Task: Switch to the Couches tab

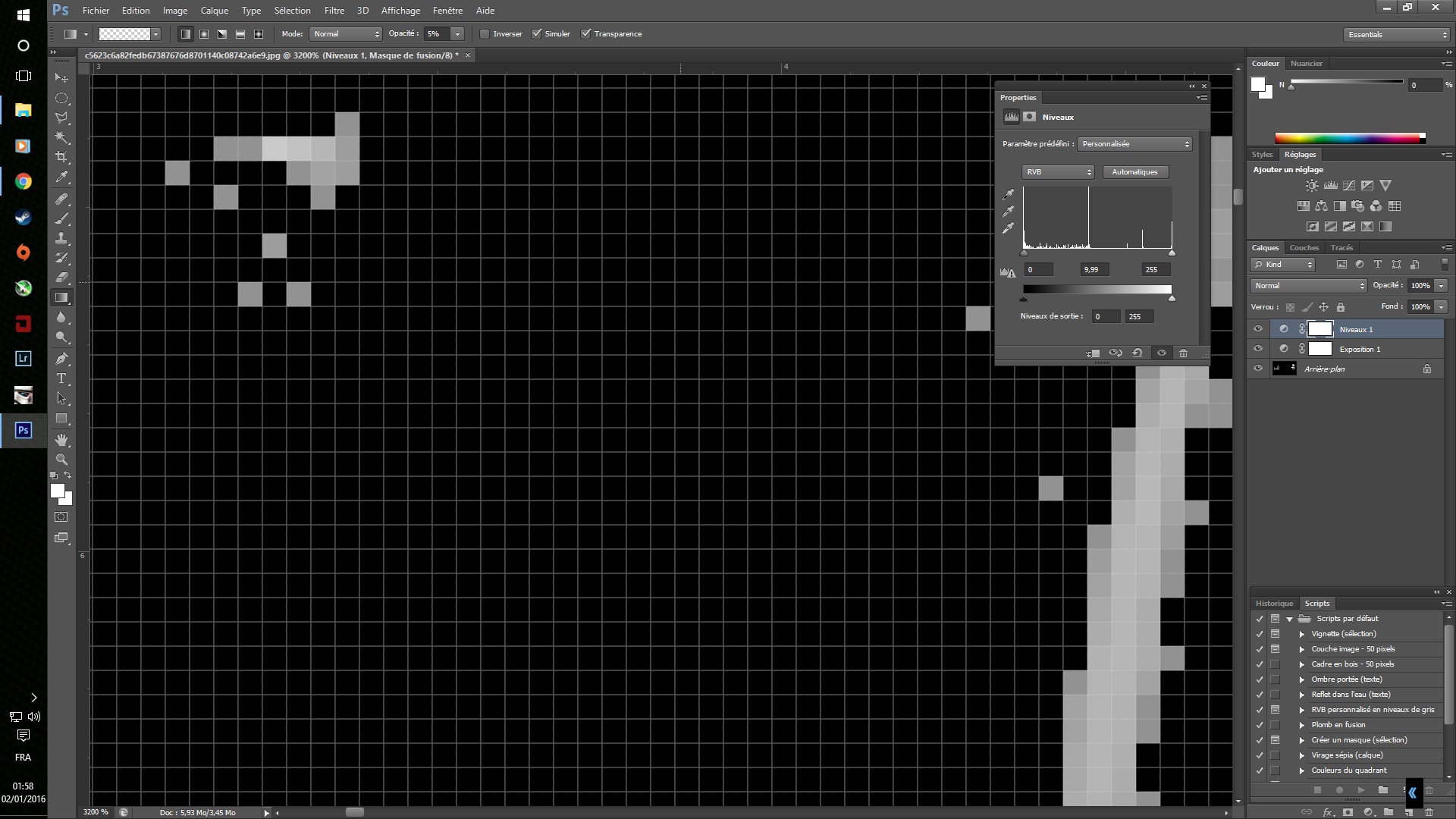Action: point(1304,248)
